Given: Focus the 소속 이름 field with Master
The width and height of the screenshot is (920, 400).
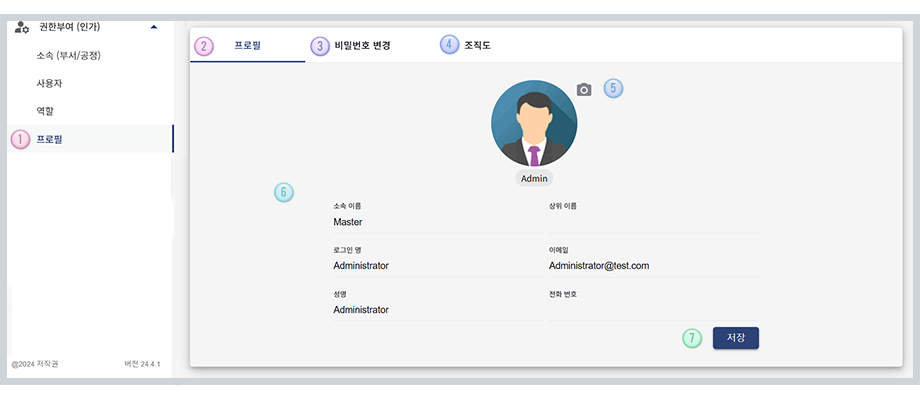Looking at the screenshot, I should coord(437,222).
